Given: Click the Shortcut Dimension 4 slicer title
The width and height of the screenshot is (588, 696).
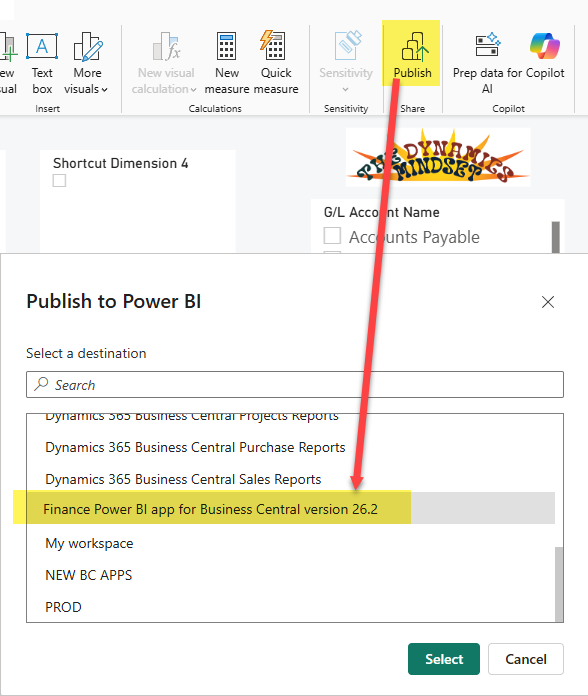Looking at the screenshot, I should click(x=121, y=163).
